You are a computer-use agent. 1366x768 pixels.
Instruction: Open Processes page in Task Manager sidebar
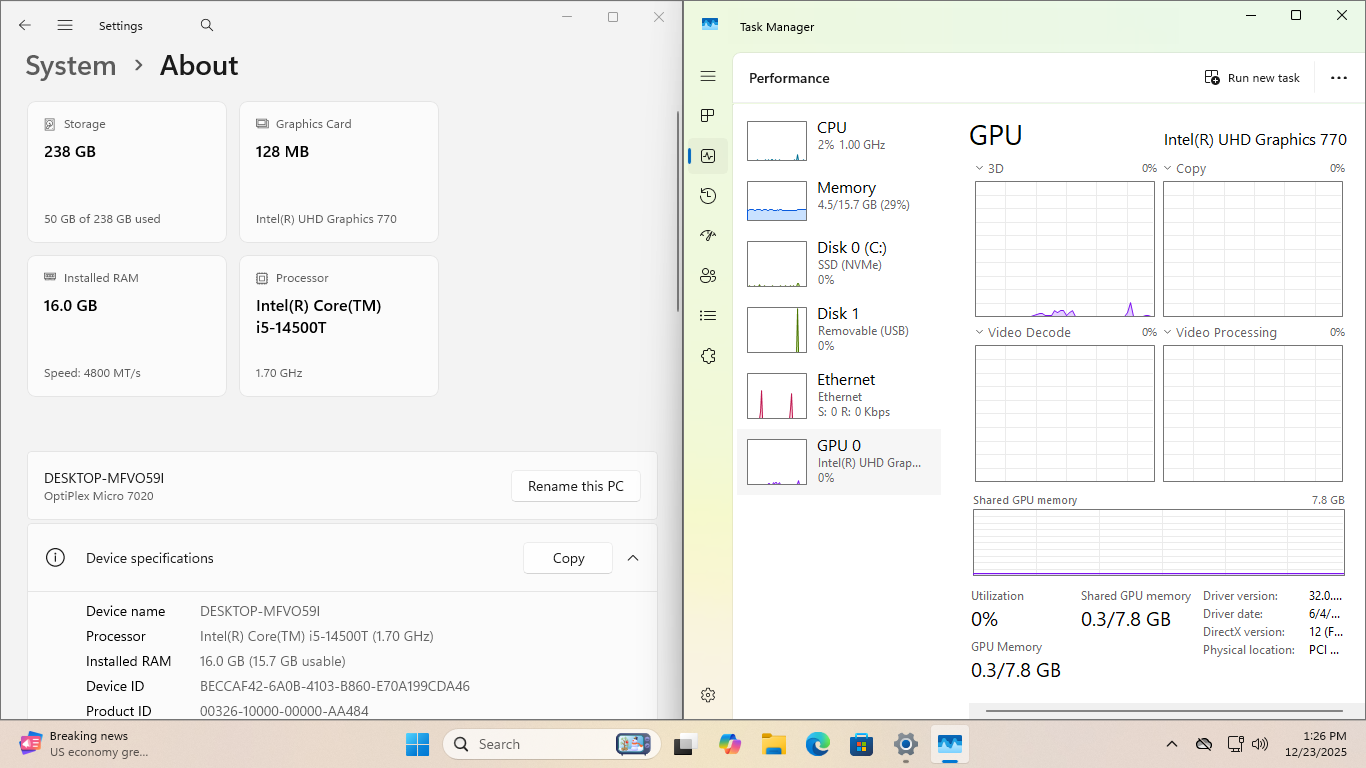[708, 116]
